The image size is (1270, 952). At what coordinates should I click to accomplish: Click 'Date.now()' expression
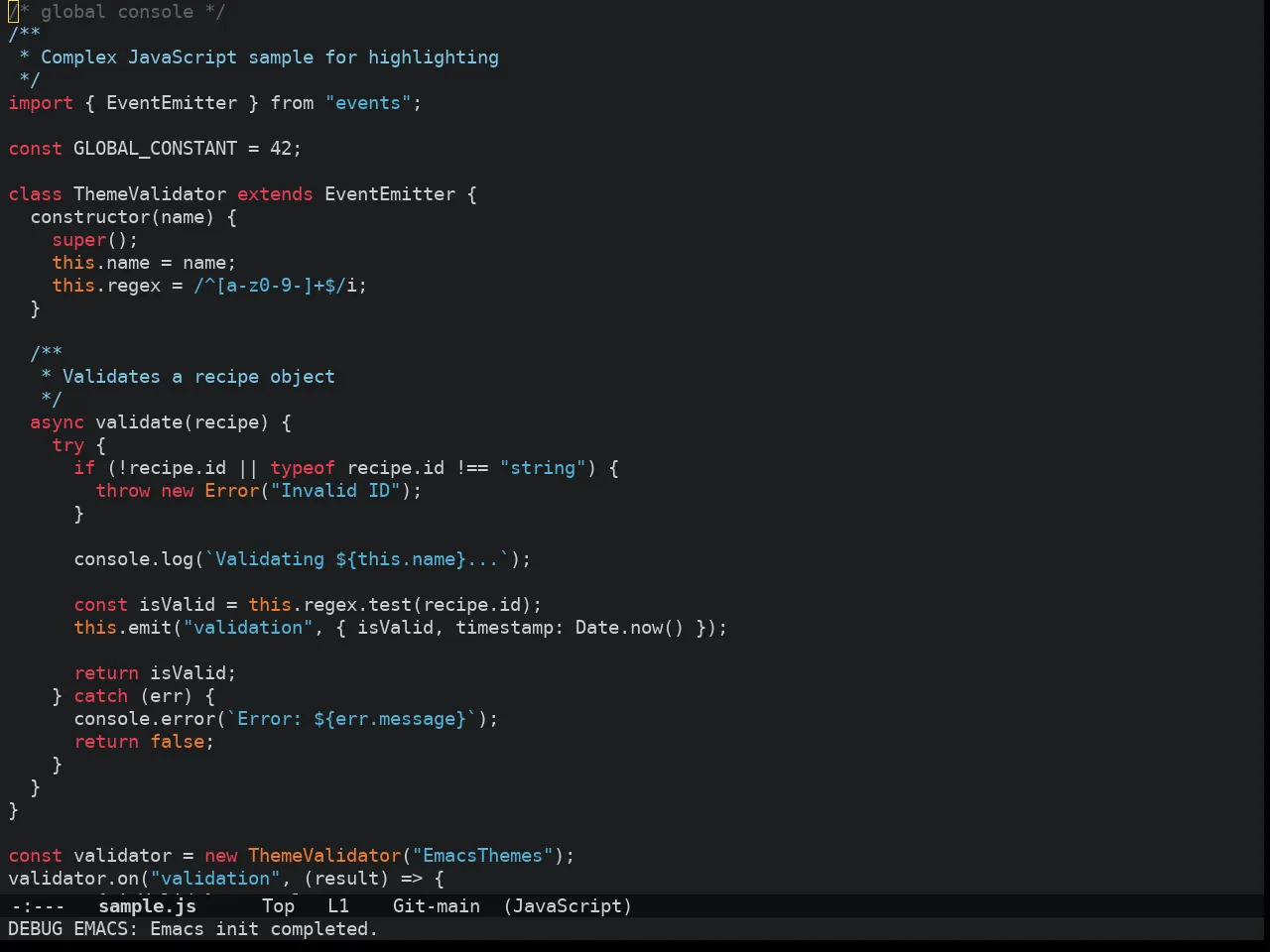tap(630, 628)
